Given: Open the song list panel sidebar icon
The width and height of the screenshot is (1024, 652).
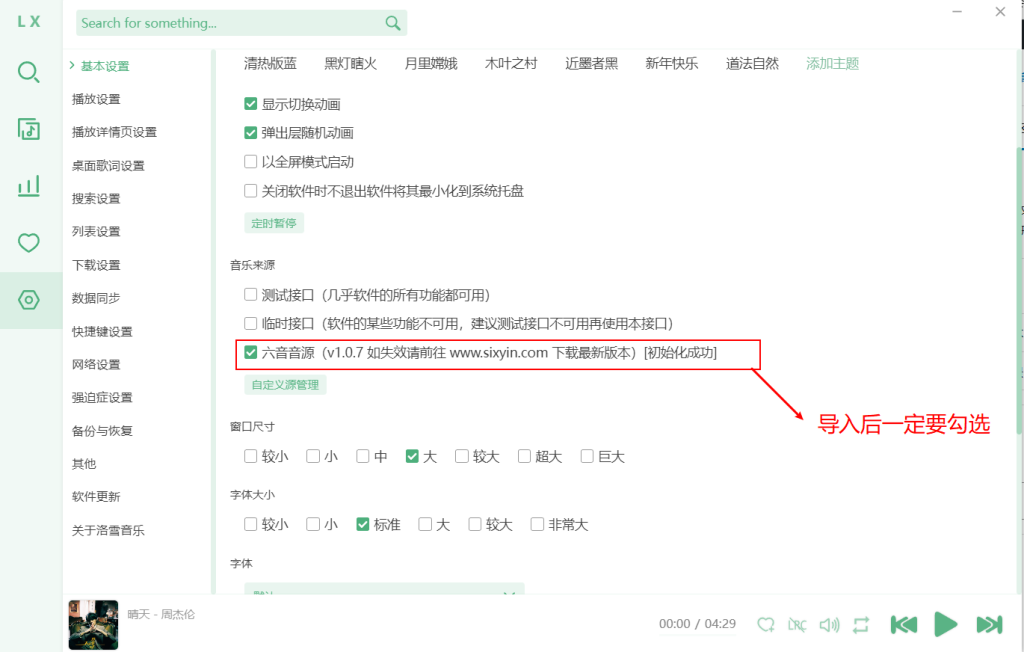Looking at the screenshot, I should tap(28, 128).
